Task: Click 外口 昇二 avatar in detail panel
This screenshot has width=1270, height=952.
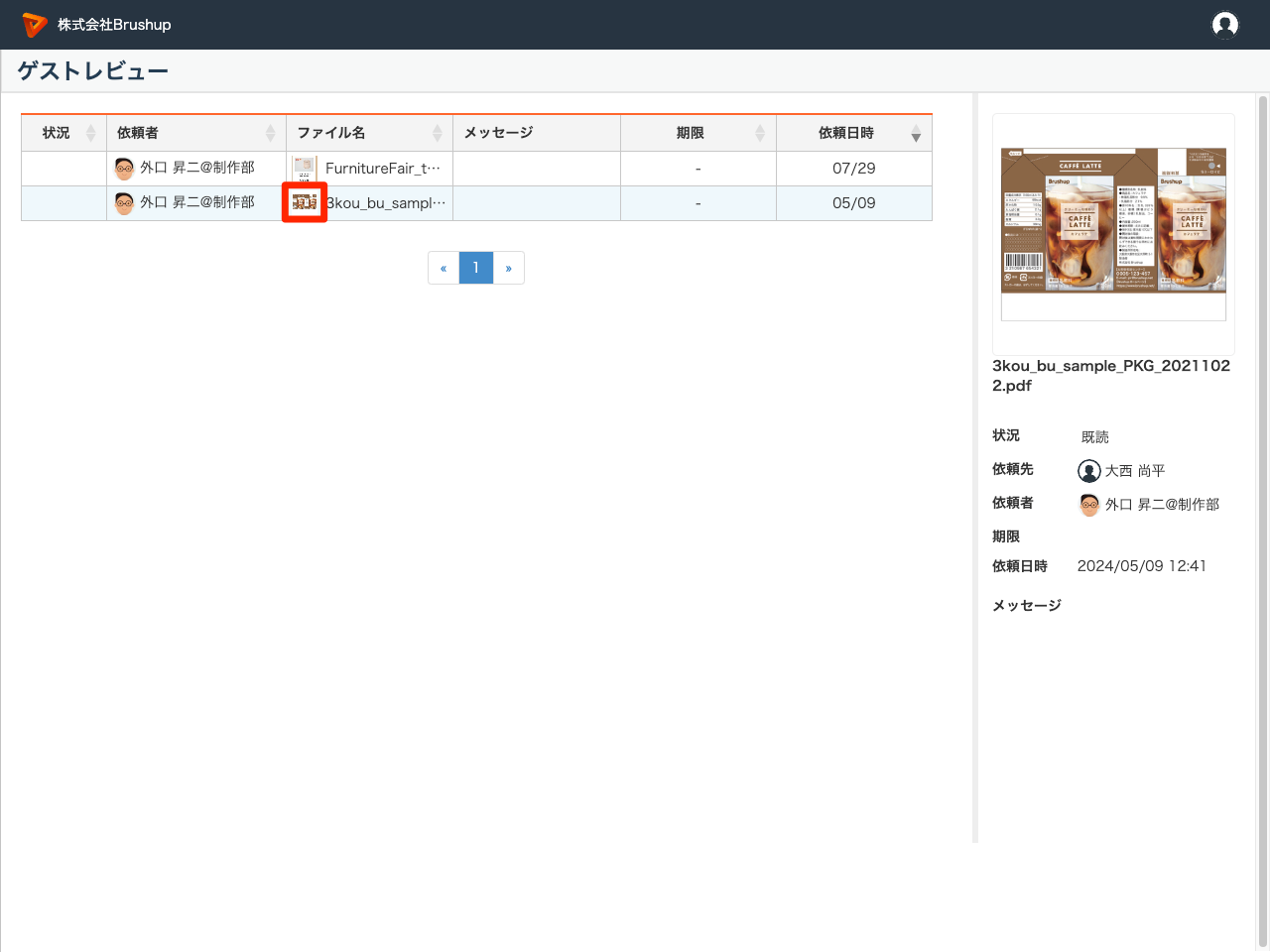Action: tap(1089, 505)
